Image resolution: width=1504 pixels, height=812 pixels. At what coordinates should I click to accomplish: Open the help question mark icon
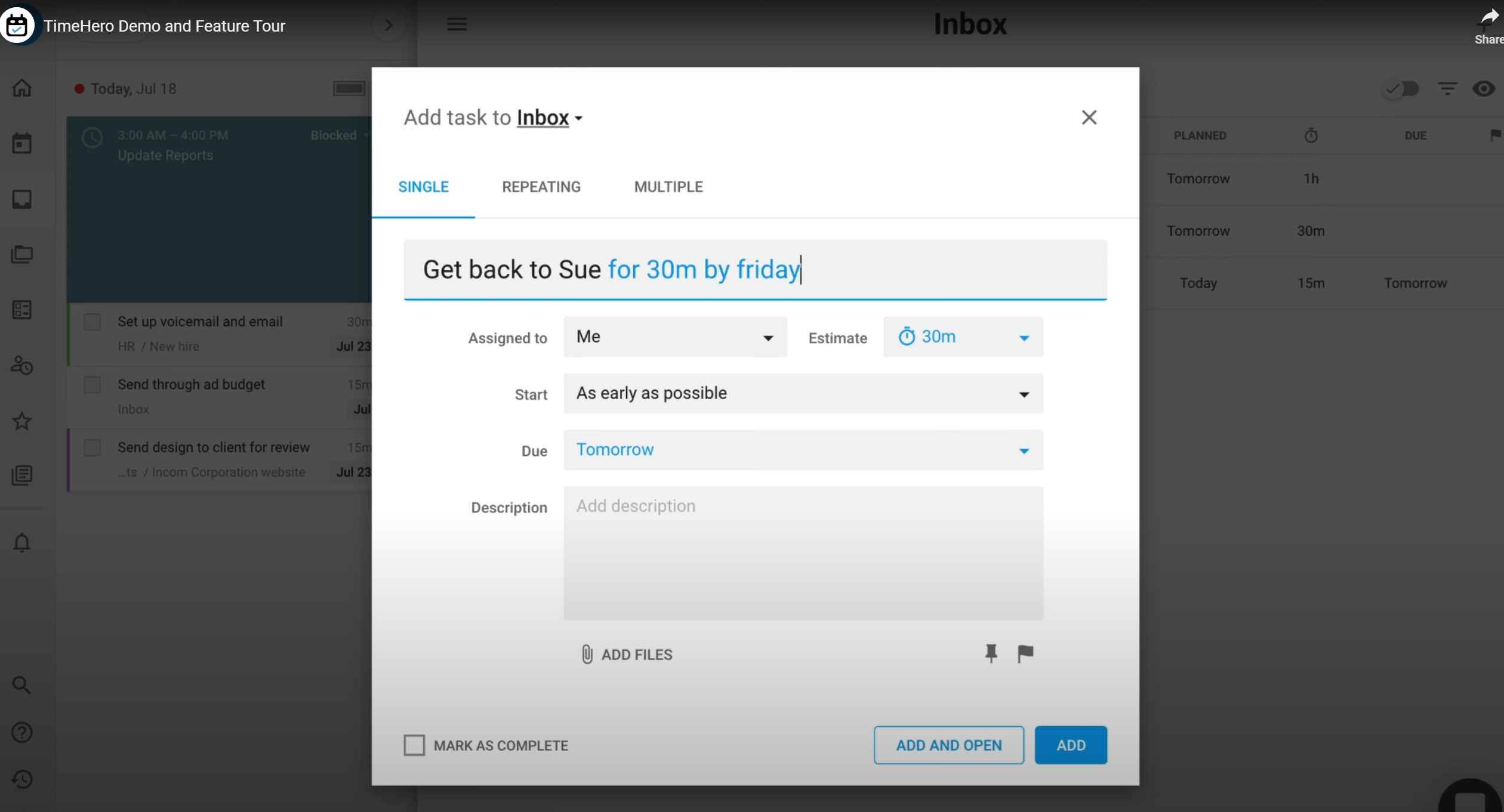point(22,732)
